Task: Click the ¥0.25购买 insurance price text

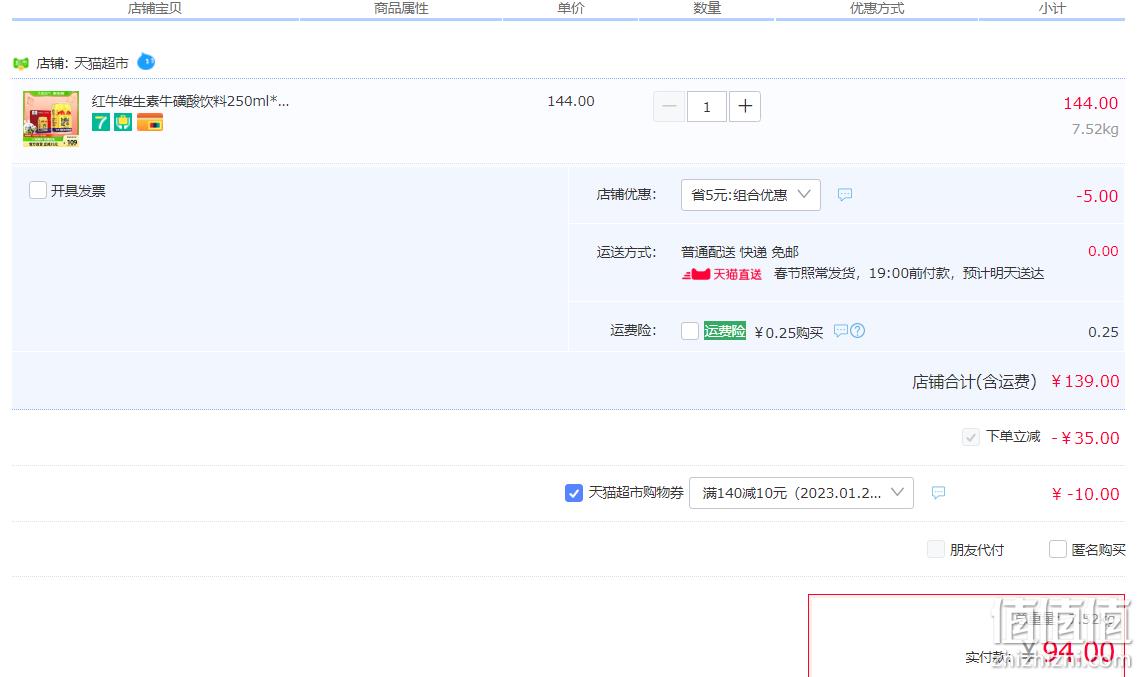Action: click(x=789, y=333)
